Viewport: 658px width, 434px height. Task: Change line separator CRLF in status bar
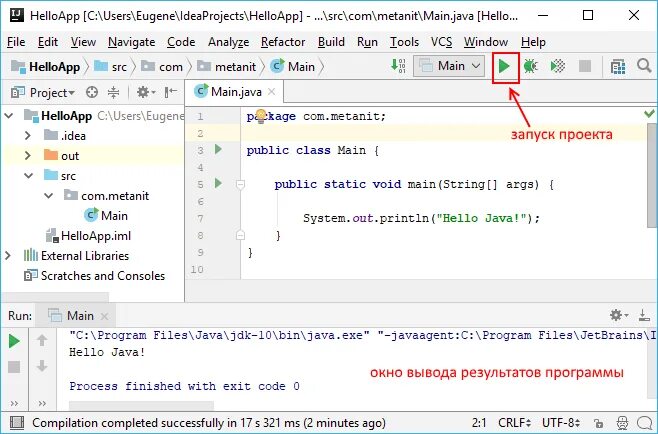point(514,423)
